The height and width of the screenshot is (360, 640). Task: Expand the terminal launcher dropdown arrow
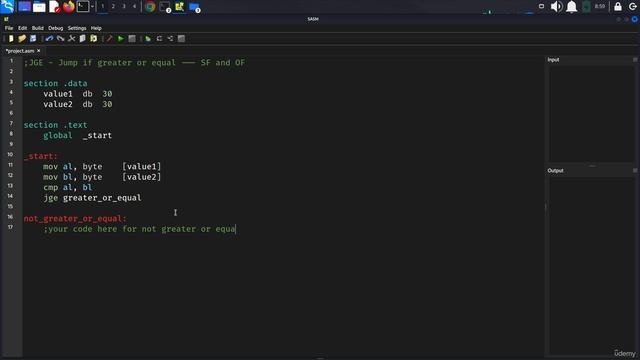point(93,7)
